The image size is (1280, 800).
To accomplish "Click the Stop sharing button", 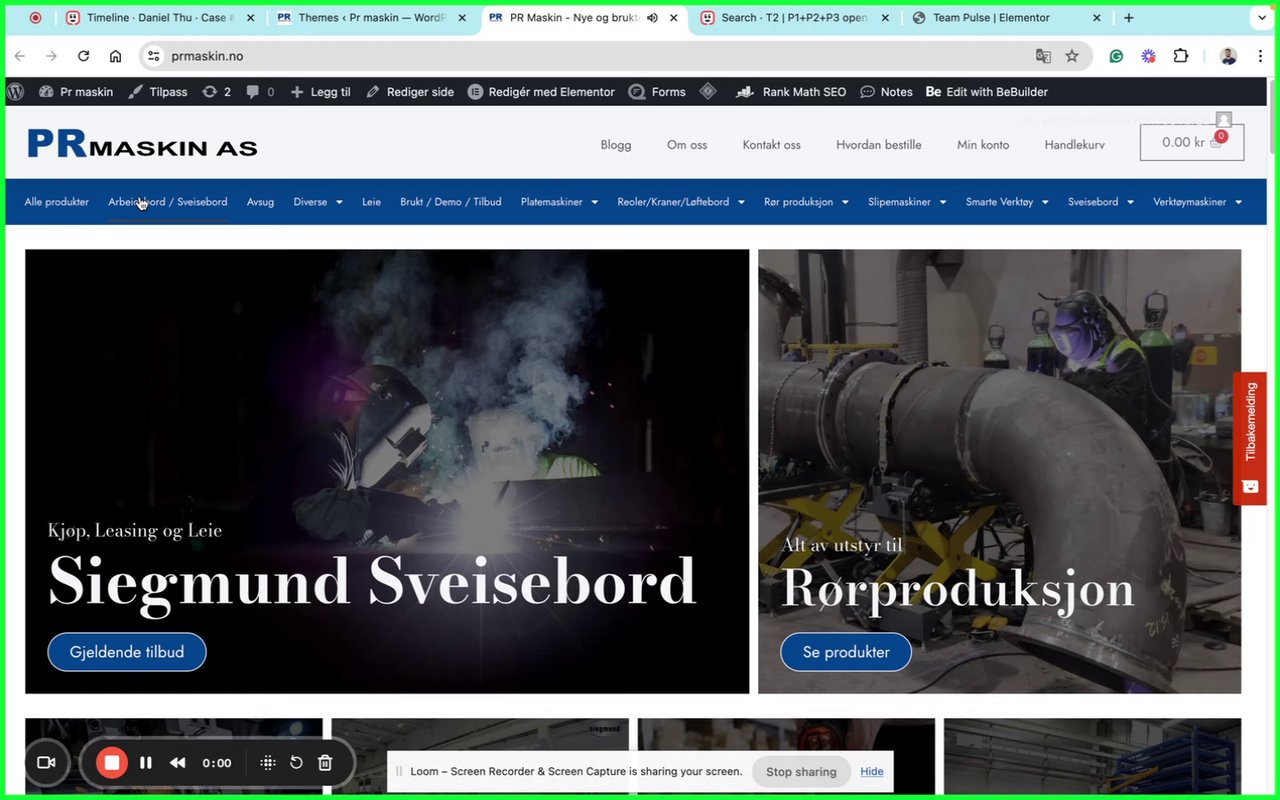I will tap(801, 772).
